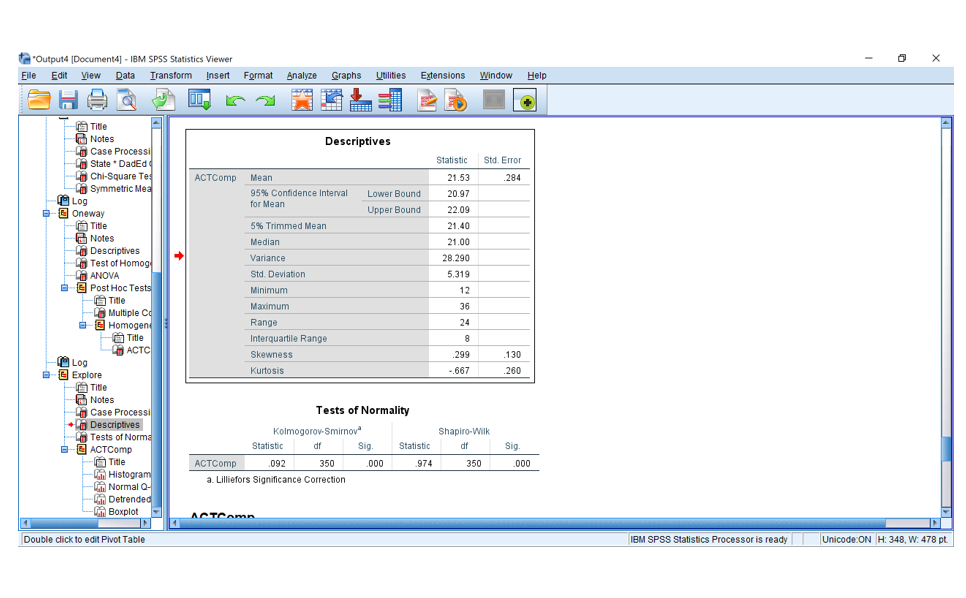Click Go to Variable red-arrow icon

pos(360,100)
